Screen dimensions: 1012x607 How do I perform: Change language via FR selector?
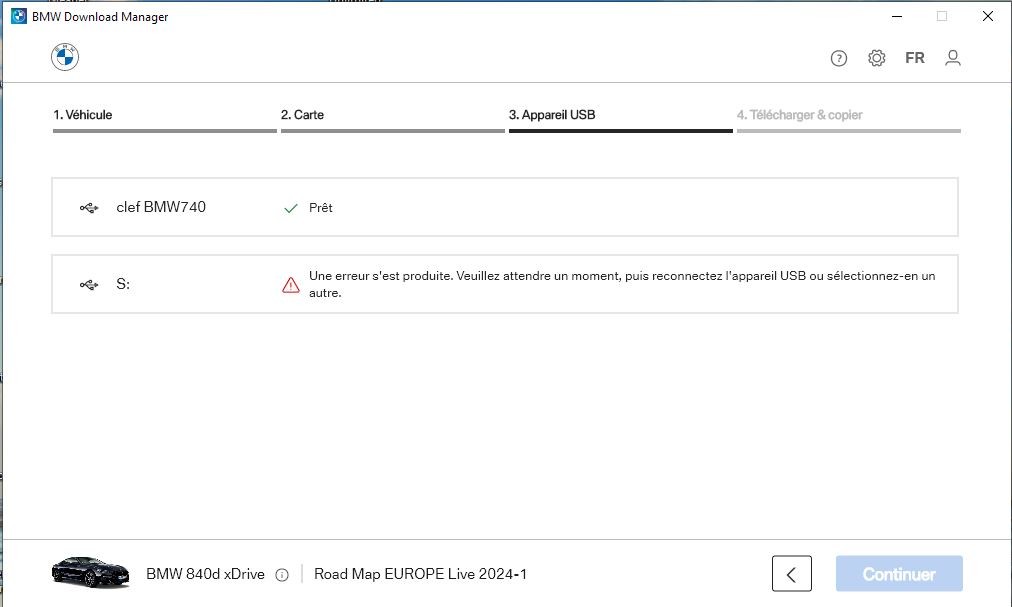coord(915,58)
